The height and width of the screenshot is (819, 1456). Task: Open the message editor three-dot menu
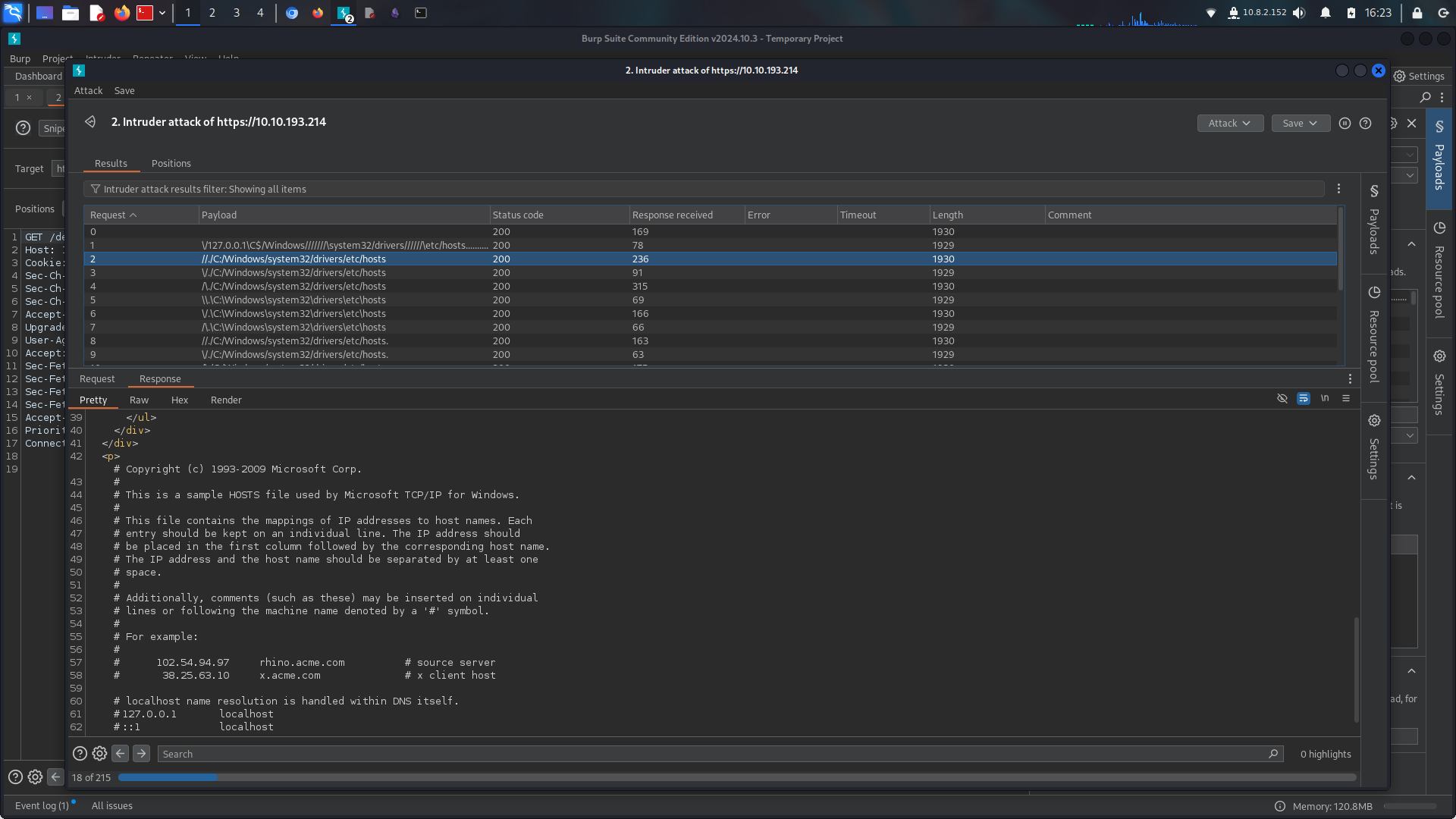tap(1350, 378)
